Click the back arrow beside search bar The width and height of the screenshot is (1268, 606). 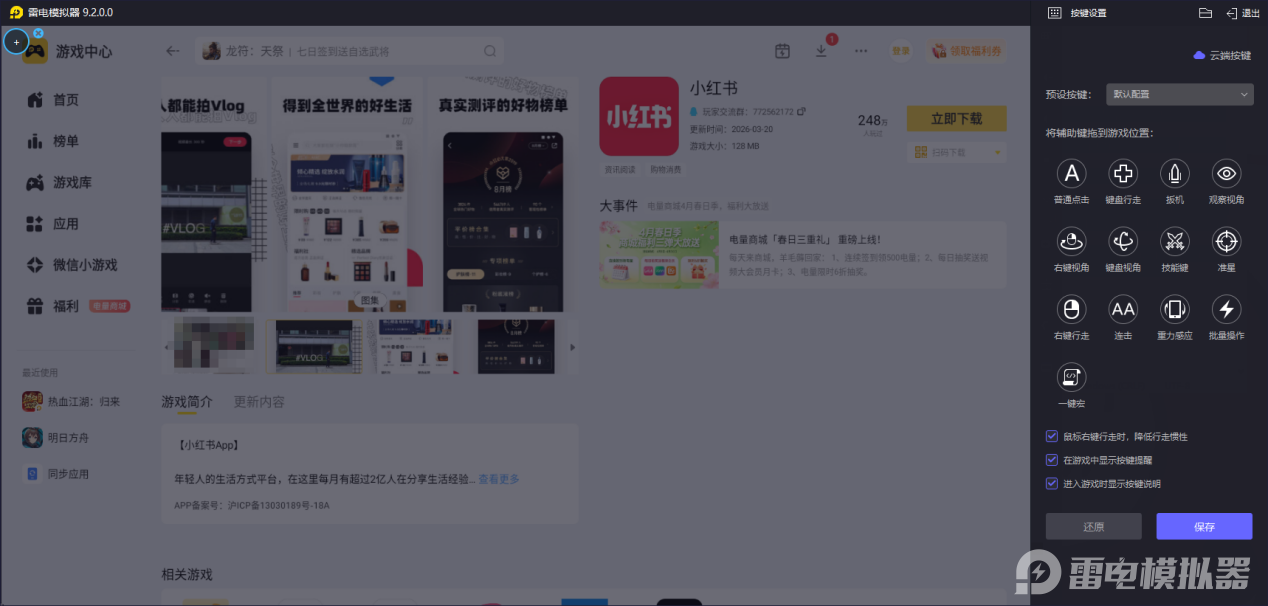[x=173, y=51]
